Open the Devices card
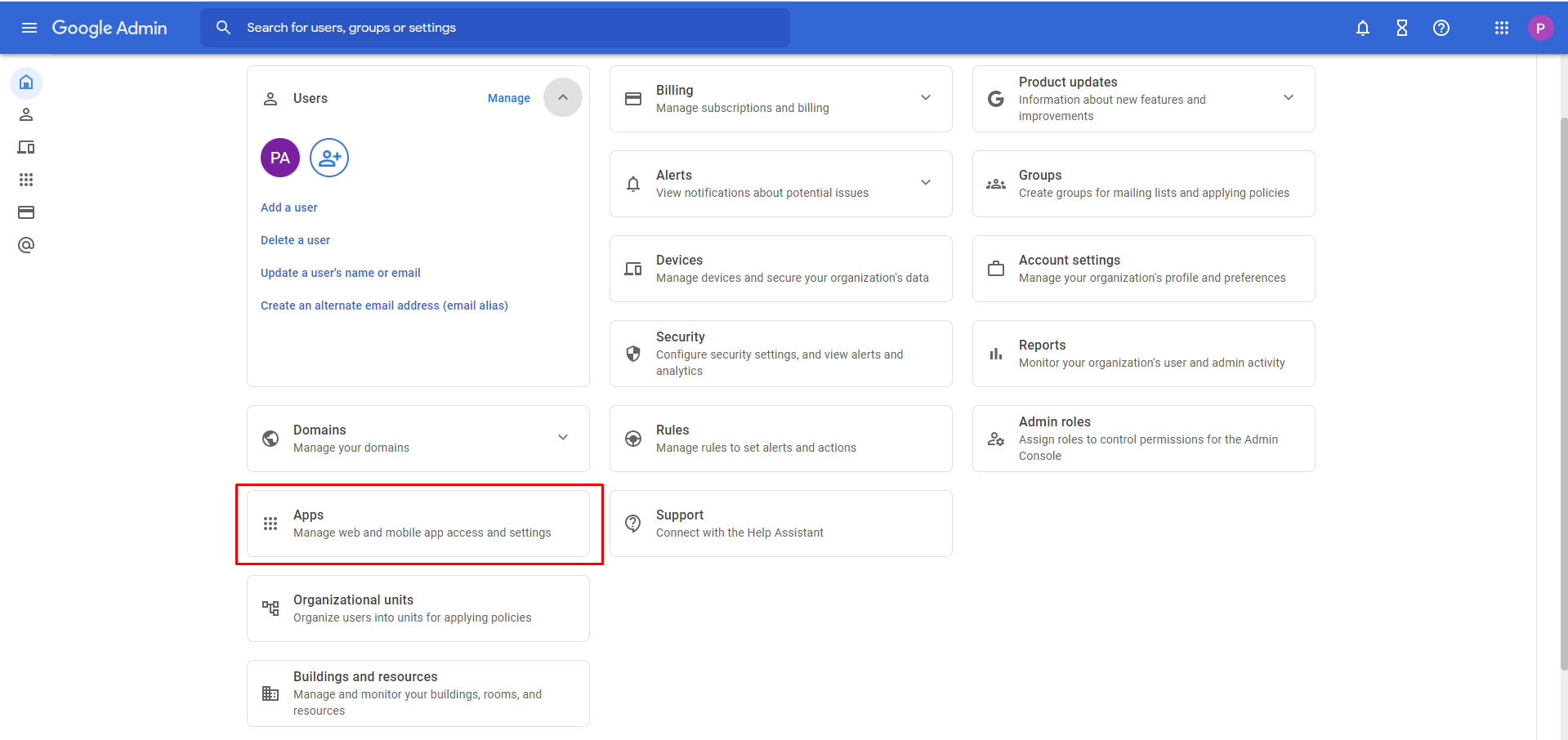Screen dimensions: 1568x740 pos(781,269)
